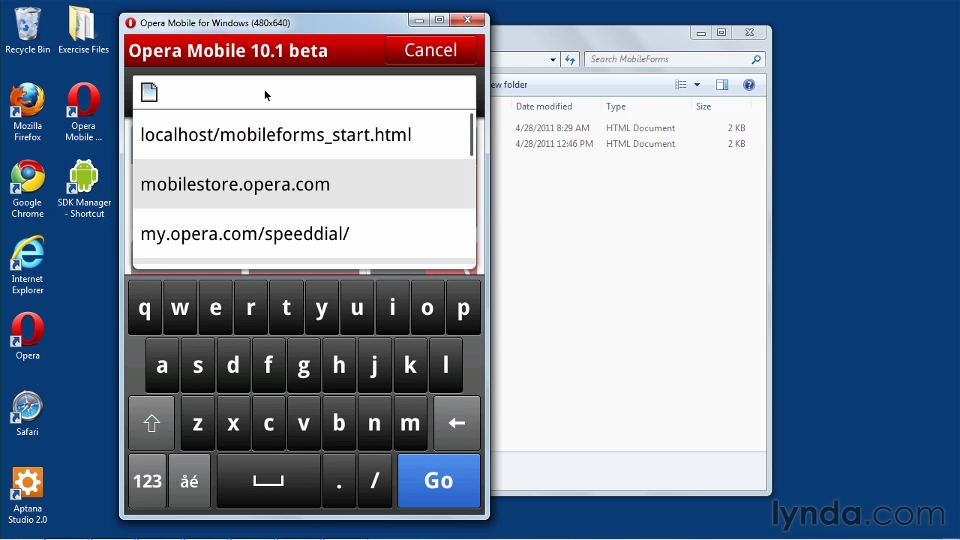This screenshot has height=540, width=960.
Task: Click the page icon in the address bar
Action: [149, 92]
